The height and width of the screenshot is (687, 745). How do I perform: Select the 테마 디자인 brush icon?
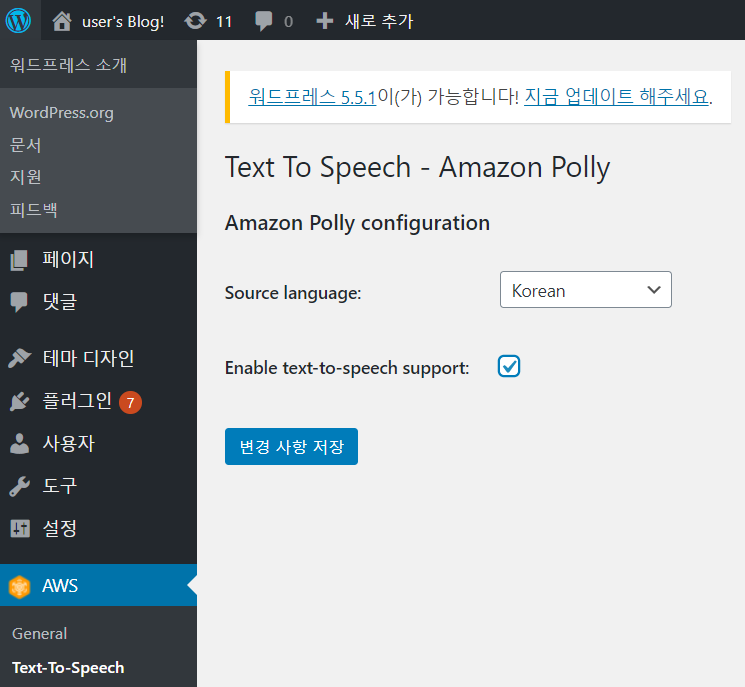point(19,358)
